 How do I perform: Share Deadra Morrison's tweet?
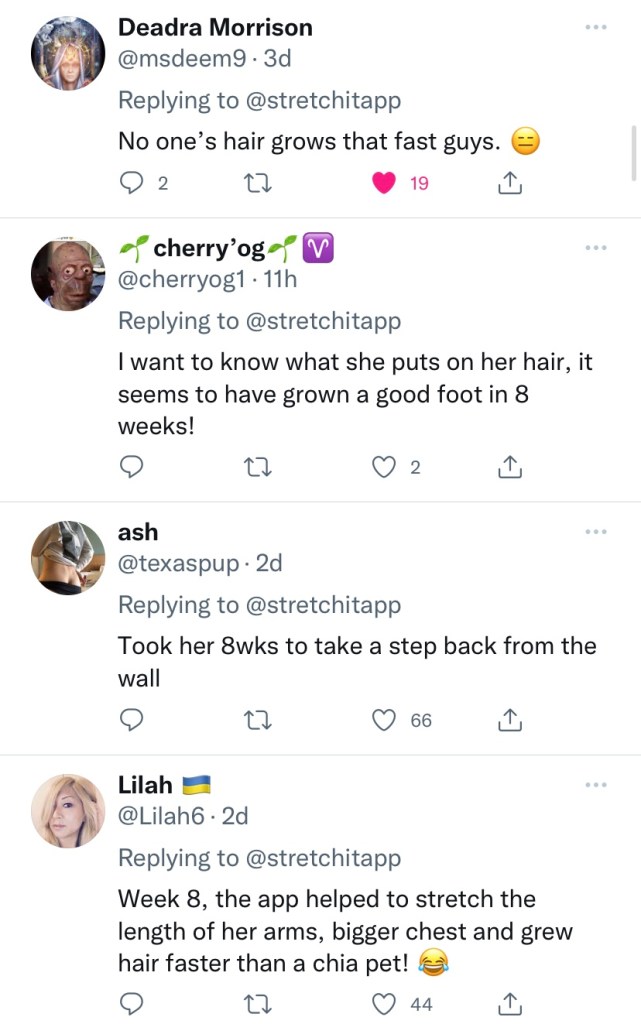pos(509,183)
